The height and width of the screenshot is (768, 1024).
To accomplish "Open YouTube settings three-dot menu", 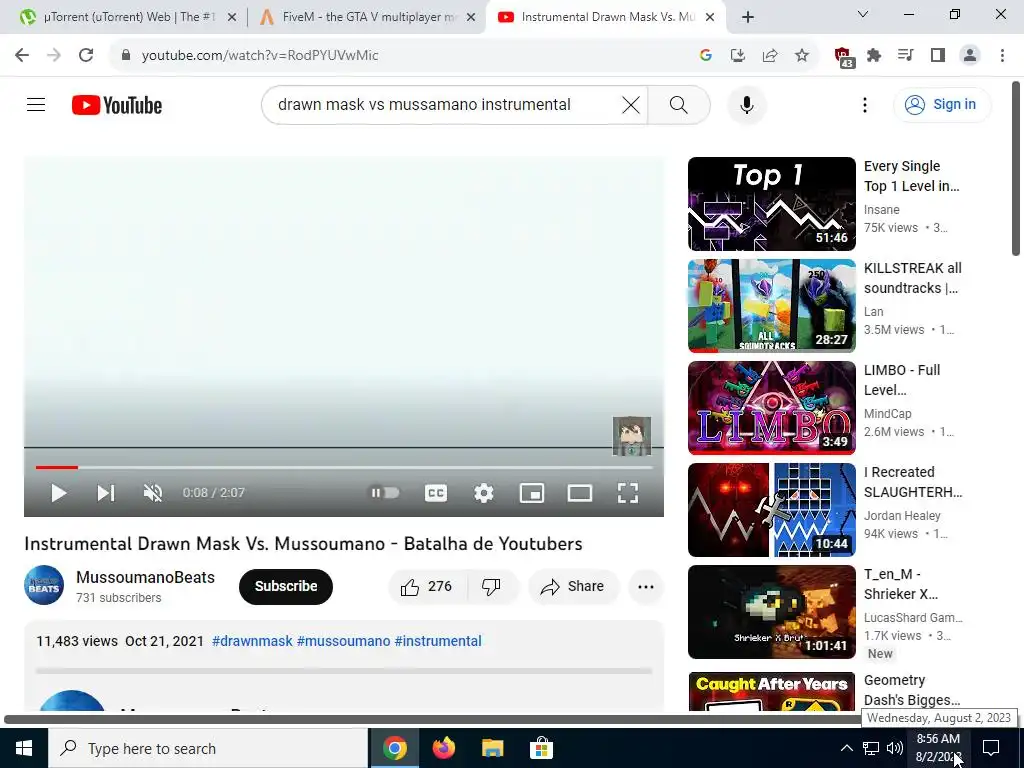I will pos(865,104).
